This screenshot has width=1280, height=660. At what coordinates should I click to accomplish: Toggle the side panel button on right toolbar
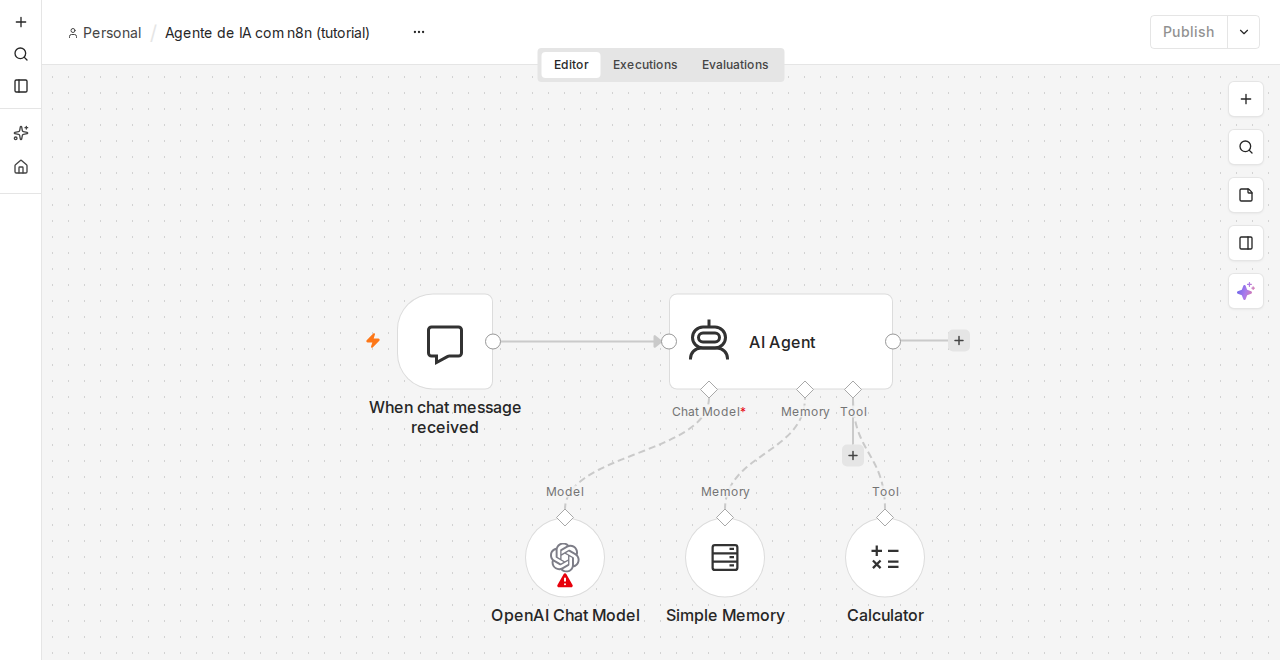pyautogui.click(x=1246, y=243)
